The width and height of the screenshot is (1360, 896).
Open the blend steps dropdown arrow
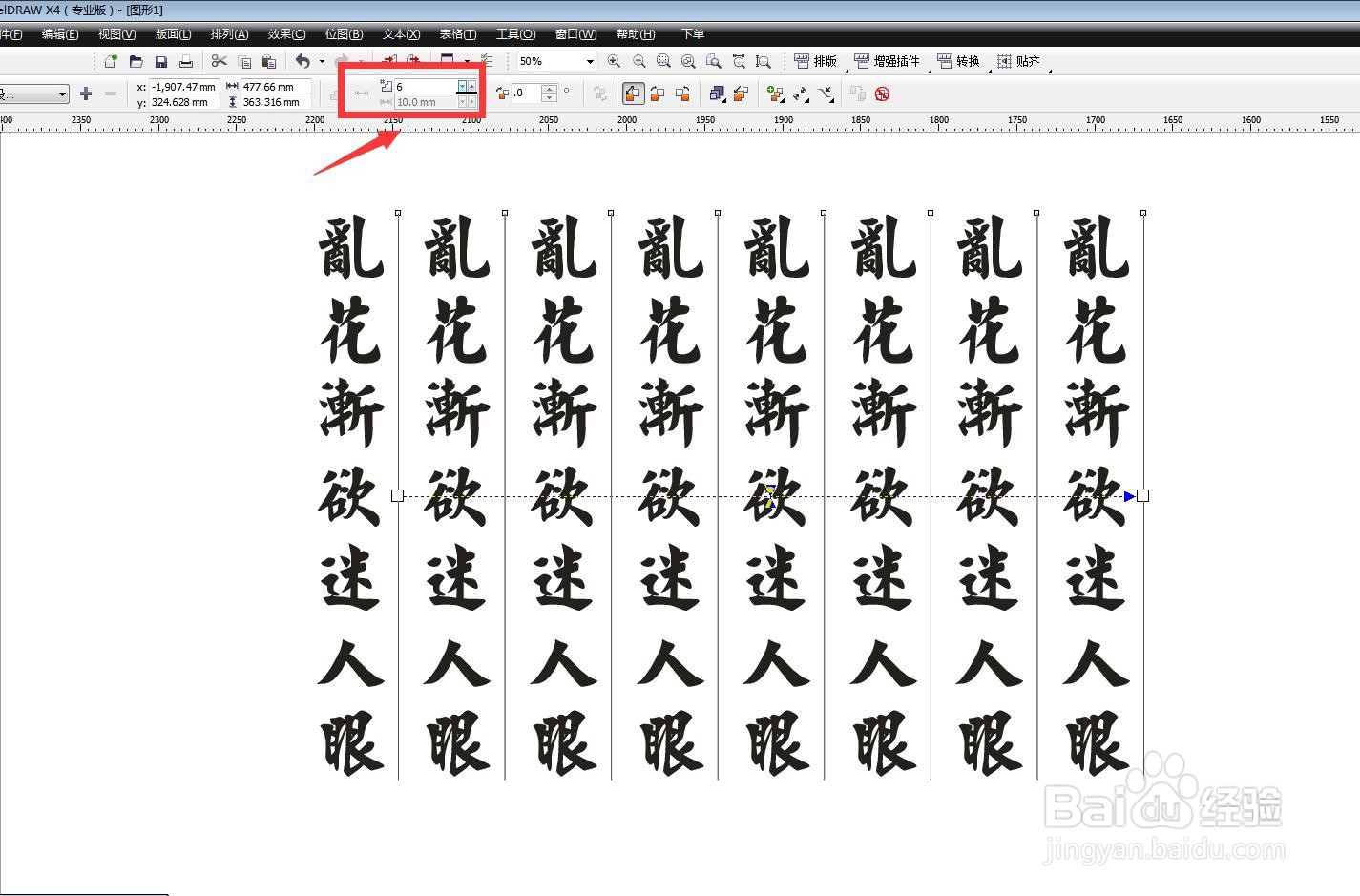pyautogui.click(x=462, y=86)
